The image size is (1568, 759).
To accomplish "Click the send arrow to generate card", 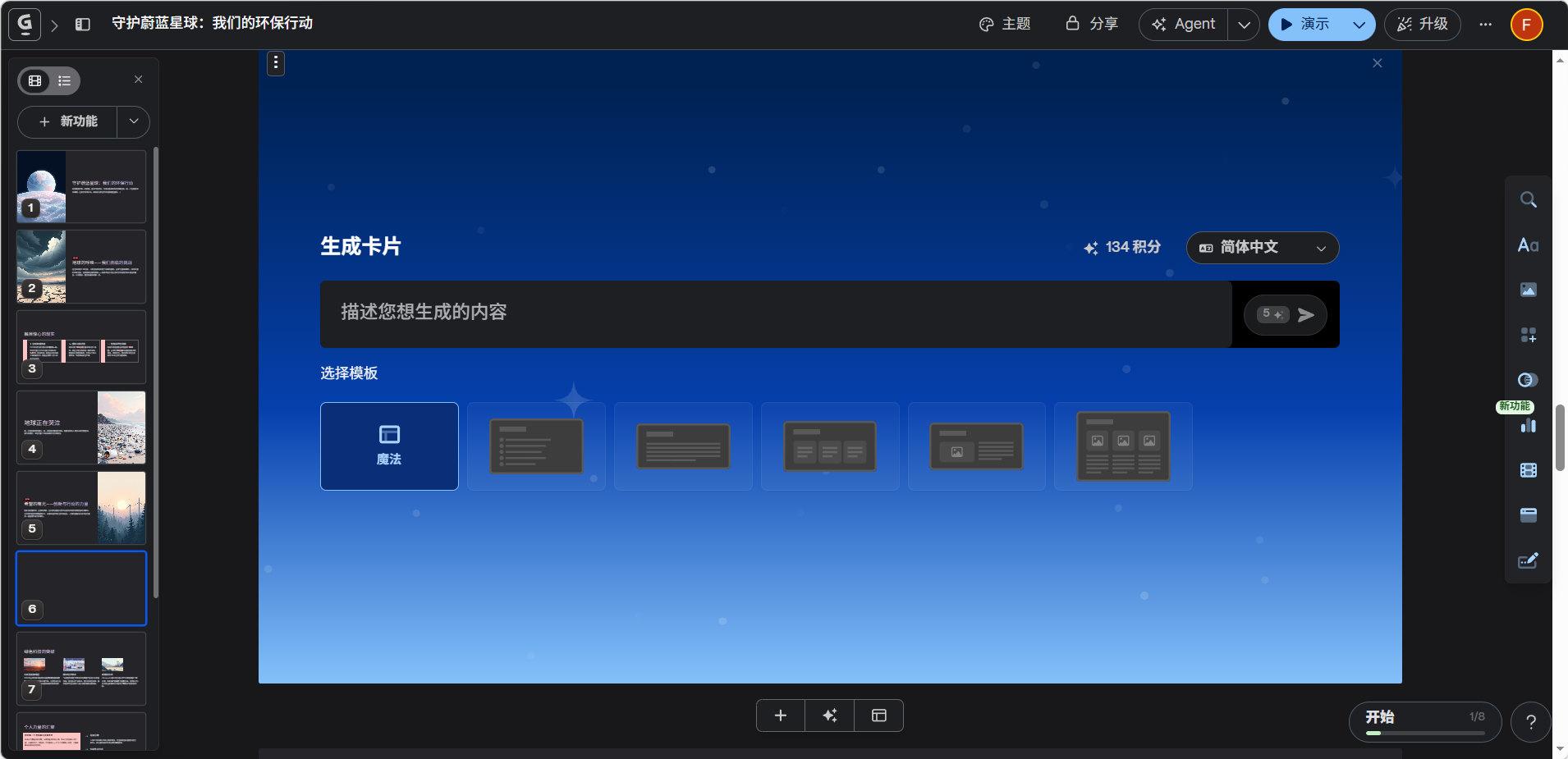I will tap(1305, 315).
